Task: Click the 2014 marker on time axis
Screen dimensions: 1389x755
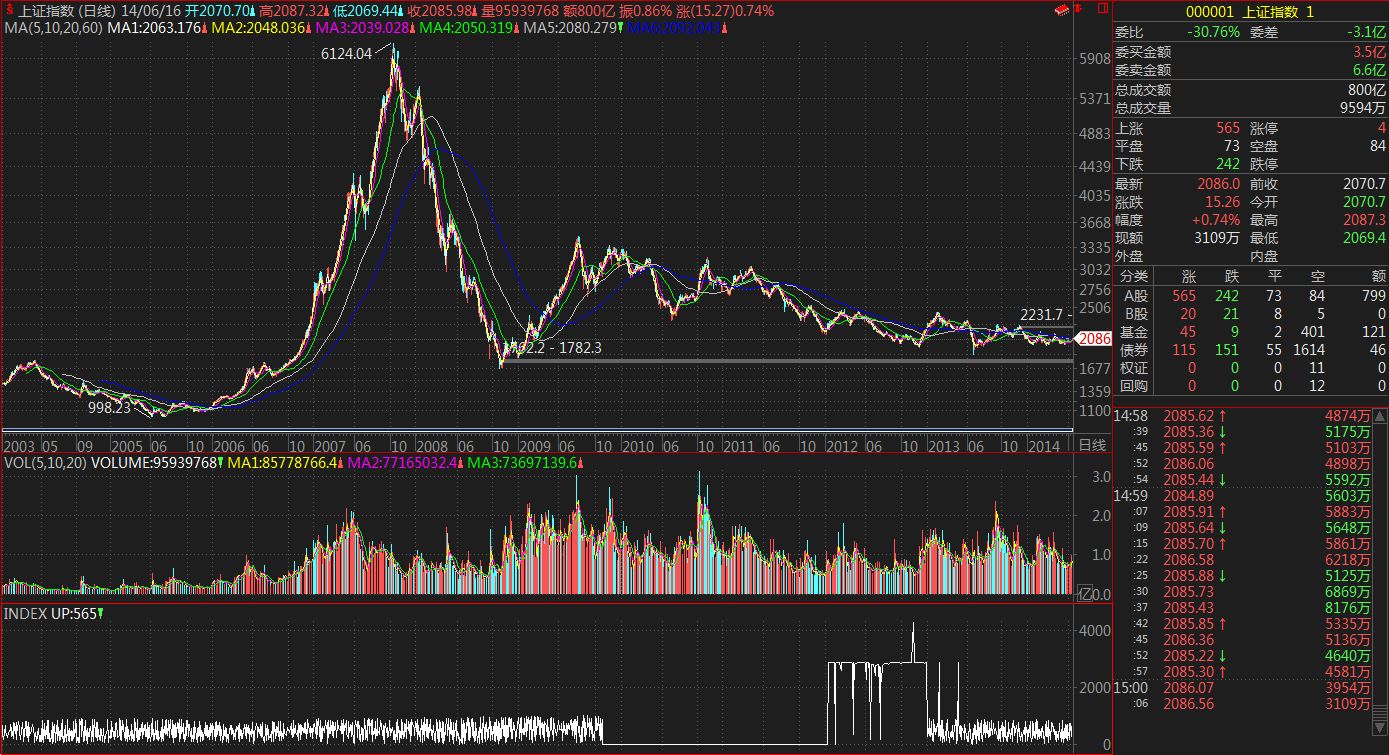Action: [1044, 445]
